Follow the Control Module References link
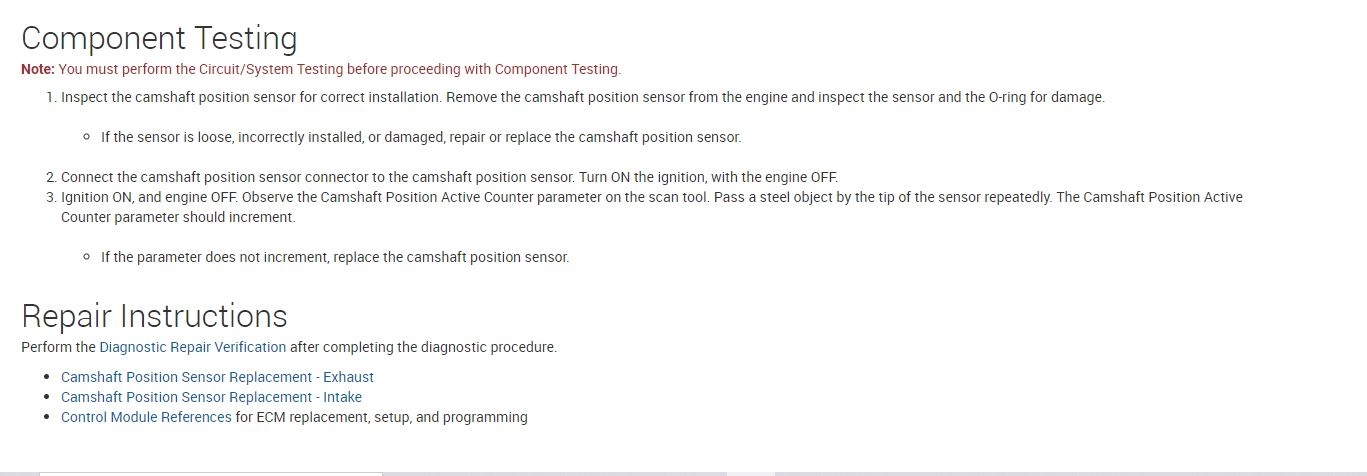The height and width of the screenshot is (476, 1367). [x=146, y=417]
